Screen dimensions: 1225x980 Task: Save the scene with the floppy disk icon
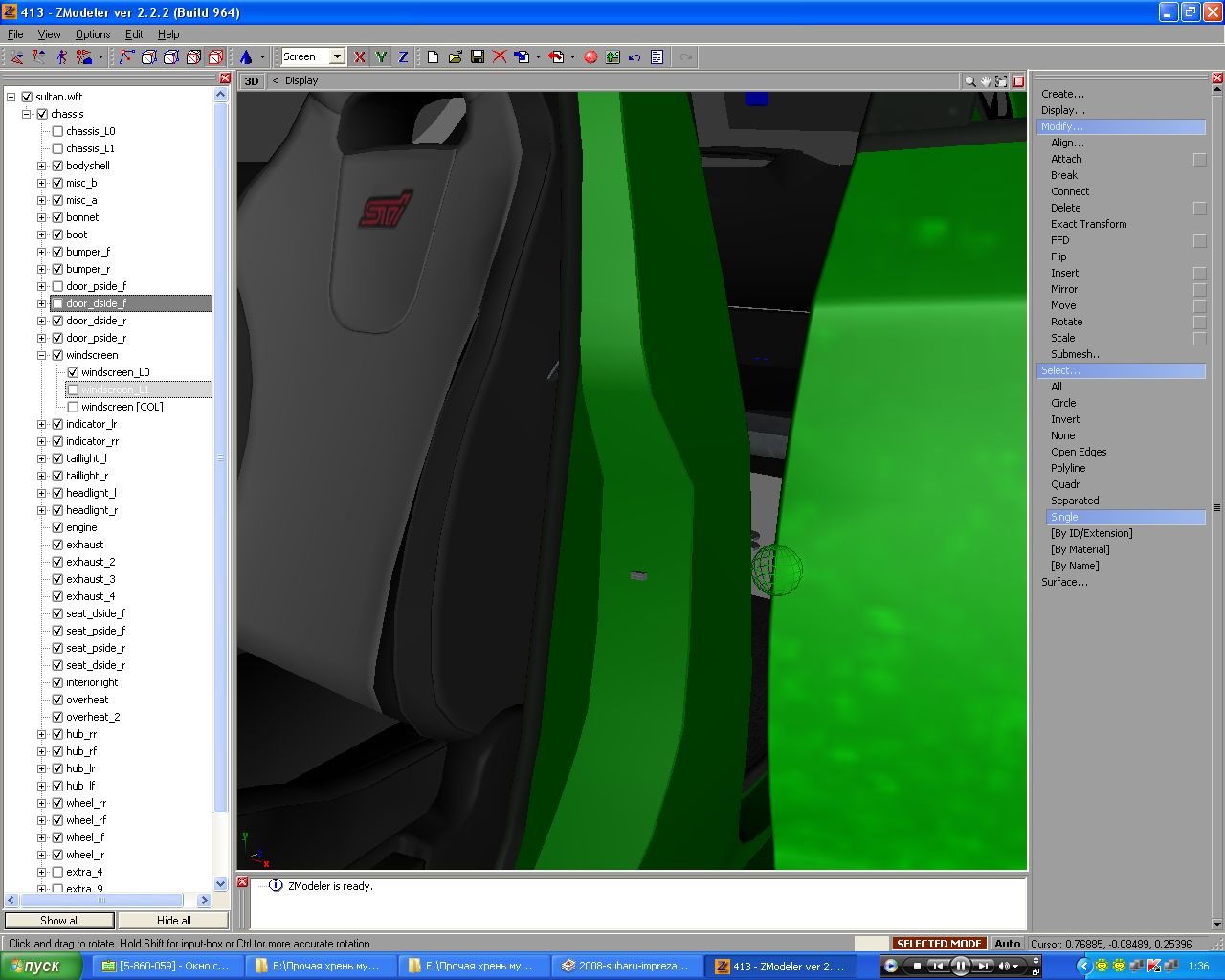point(477,57)
